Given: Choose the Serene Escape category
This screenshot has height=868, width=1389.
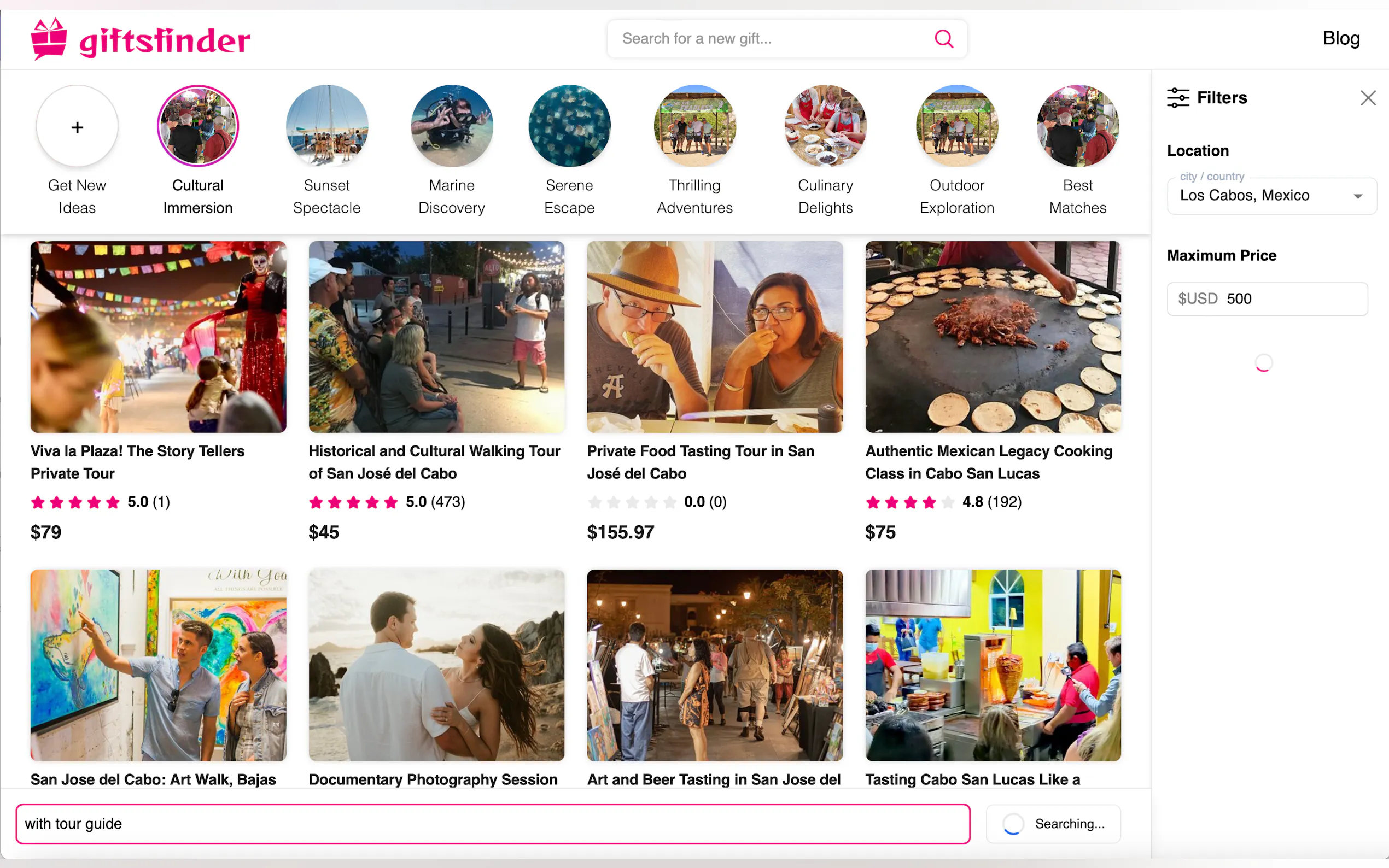Looking at the screenshot, I should pos(569,127).
